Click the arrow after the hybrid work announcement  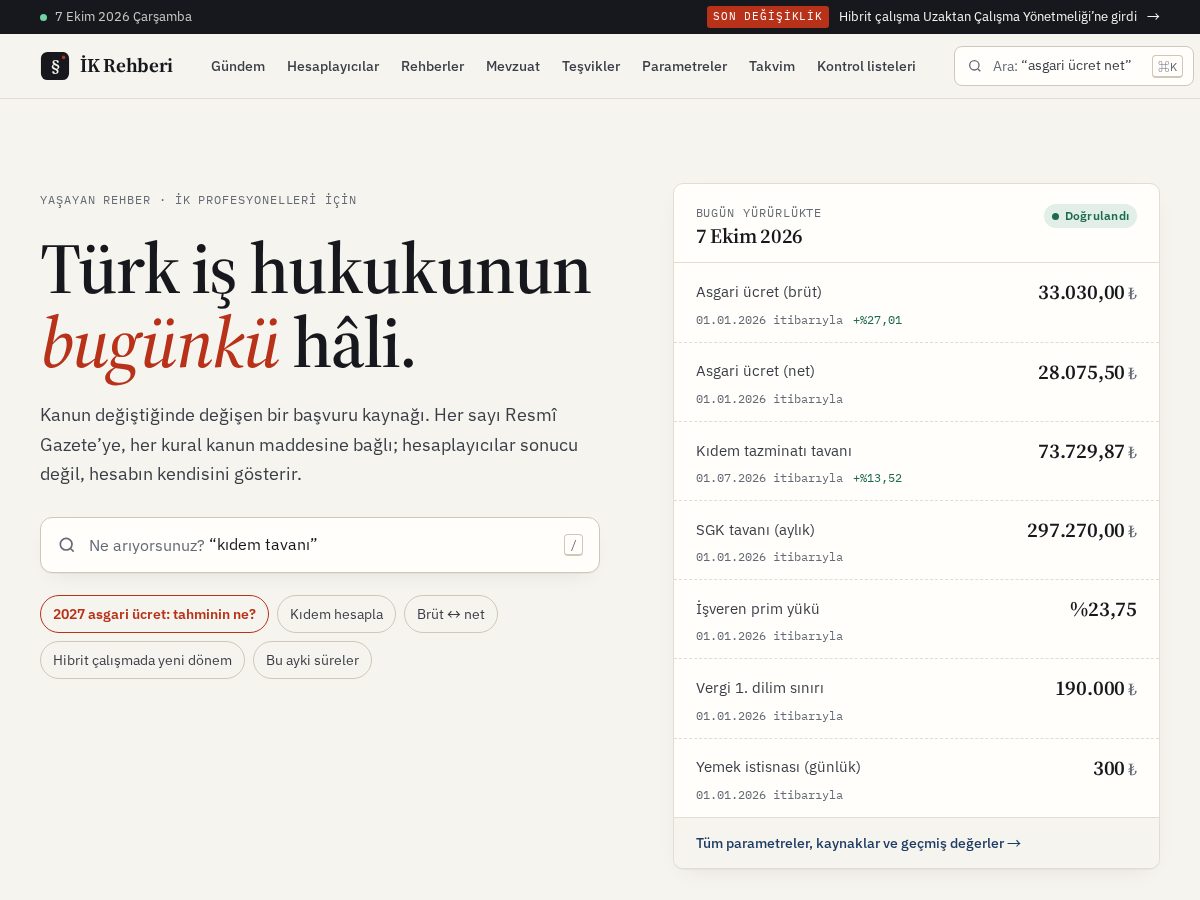tap(1153, 16)
